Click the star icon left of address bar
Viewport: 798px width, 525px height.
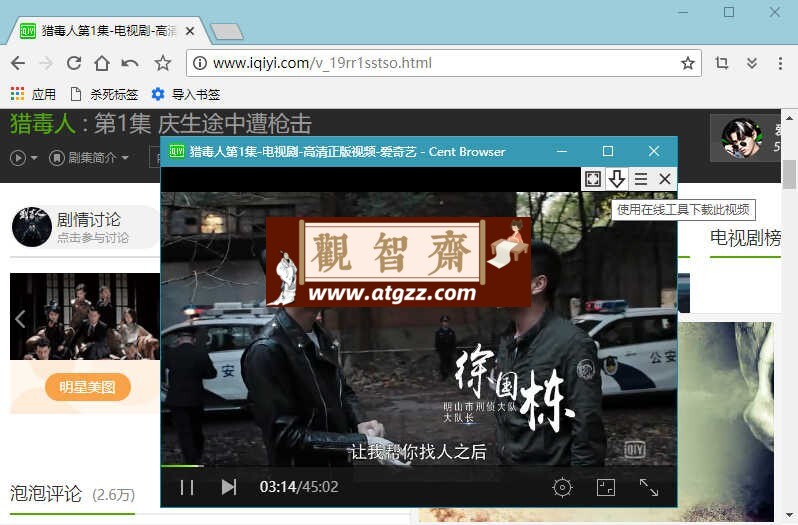pos(163,63)
